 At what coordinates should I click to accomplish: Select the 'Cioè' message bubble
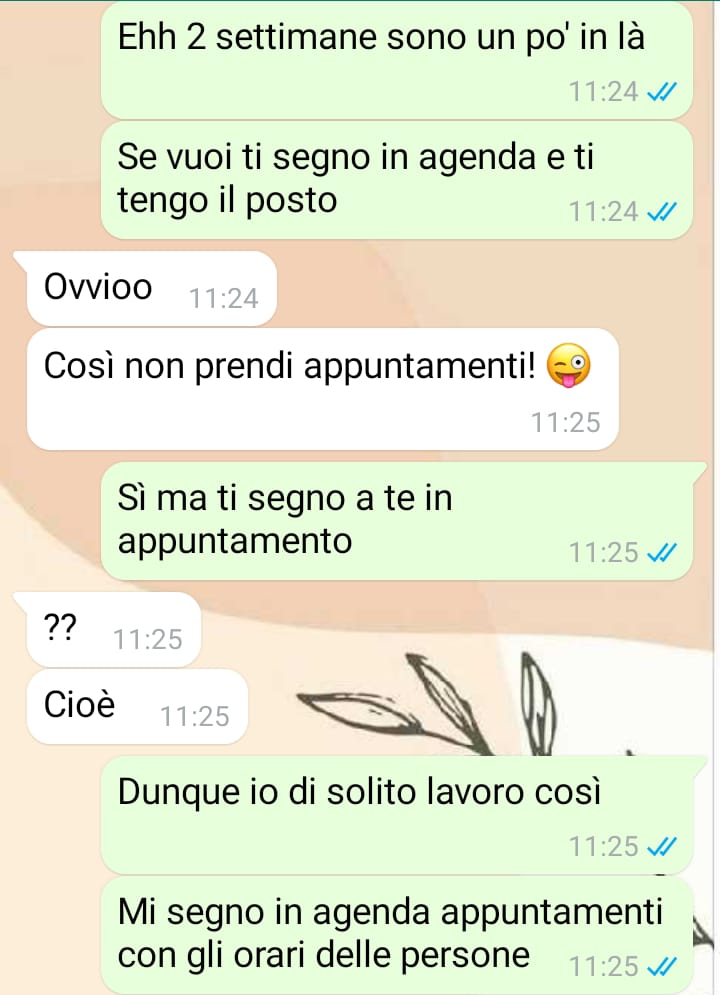tap(137, 706)
